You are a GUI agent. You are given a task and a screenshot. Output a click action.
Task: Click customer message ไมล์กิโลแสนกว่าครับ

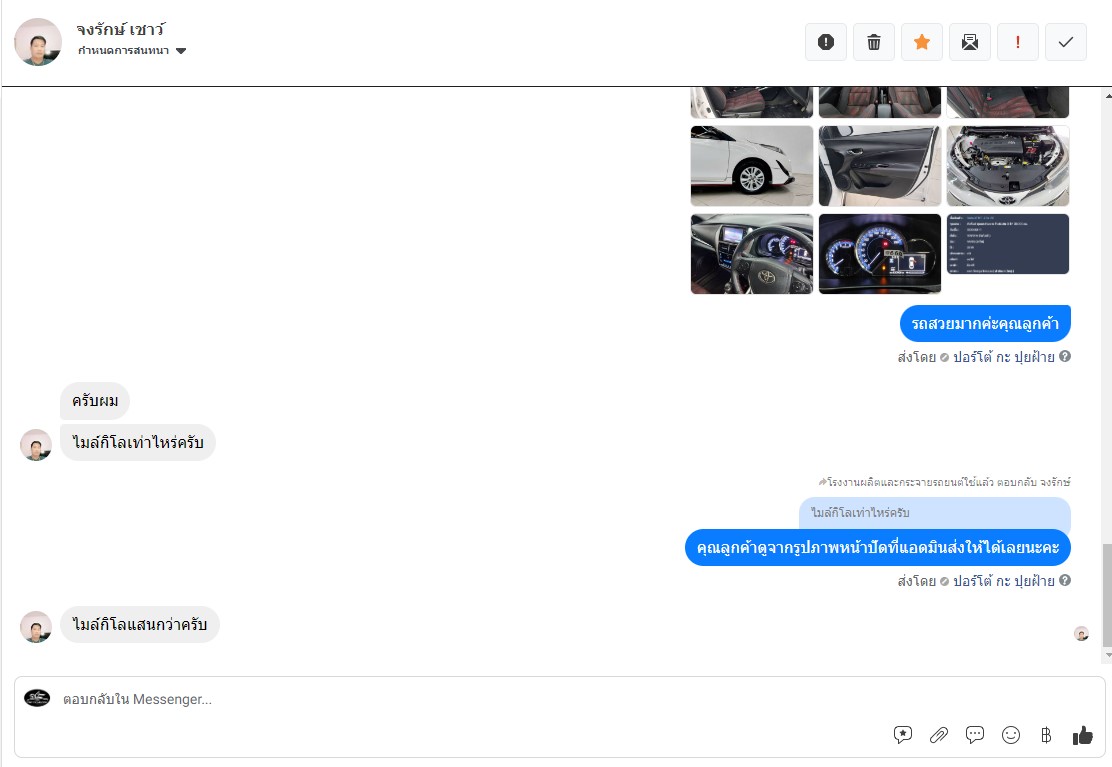click(x=140, y=625)
